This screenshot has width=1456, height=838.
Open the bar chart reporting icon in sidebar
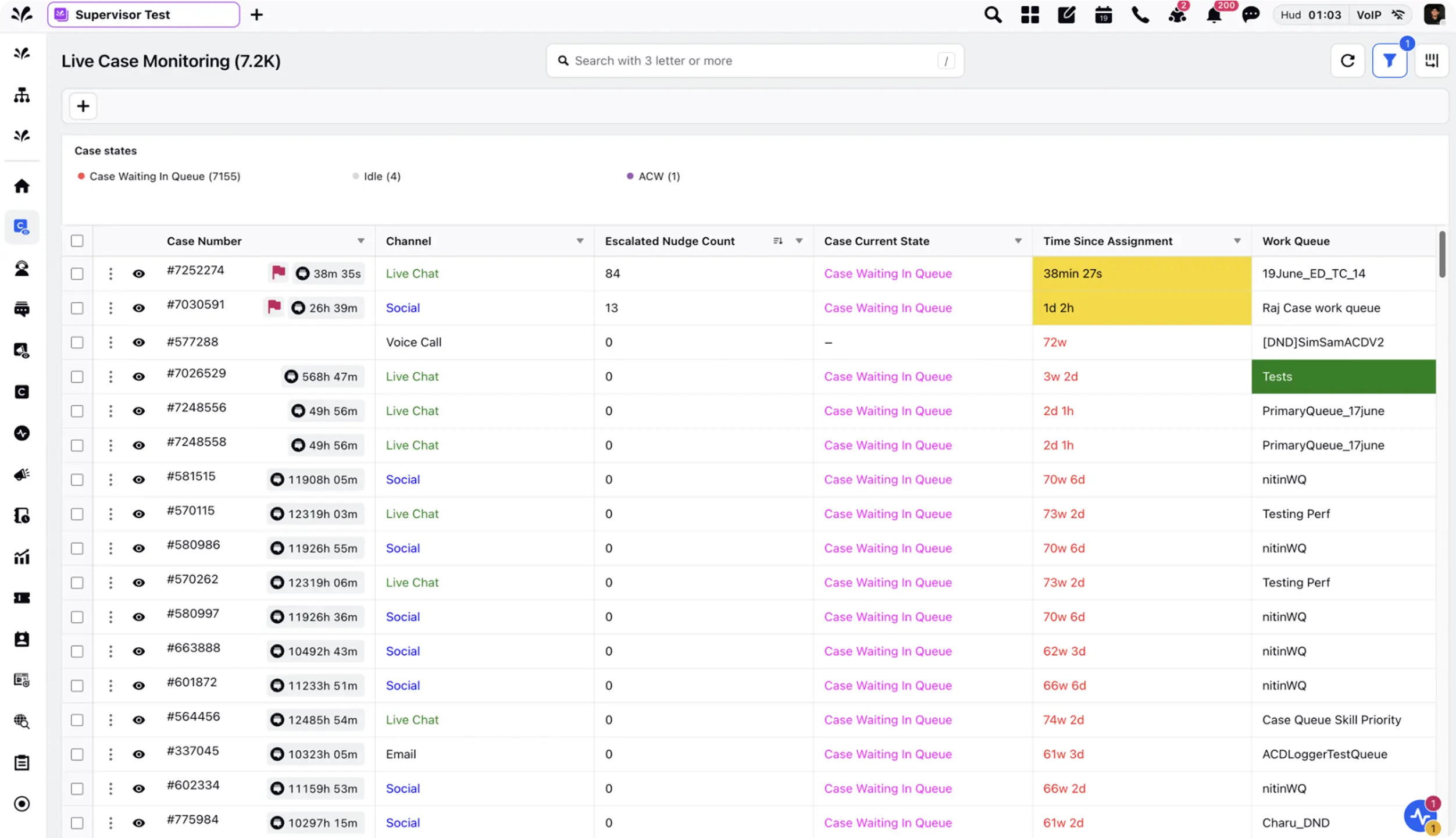[22, 557]
